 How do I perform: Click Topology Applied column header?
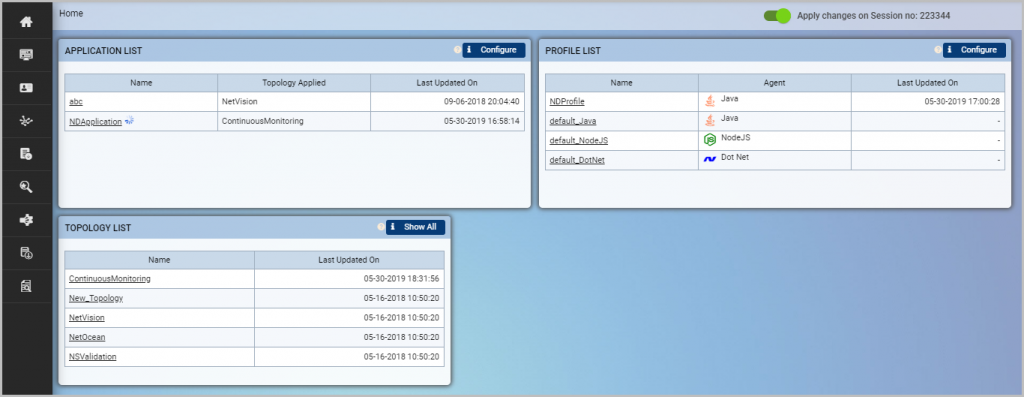[x=294, y=83]
